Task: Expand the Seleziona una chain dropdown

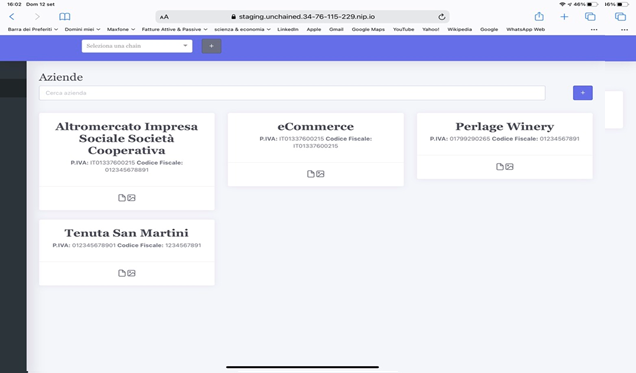Action: pos(137,46)
